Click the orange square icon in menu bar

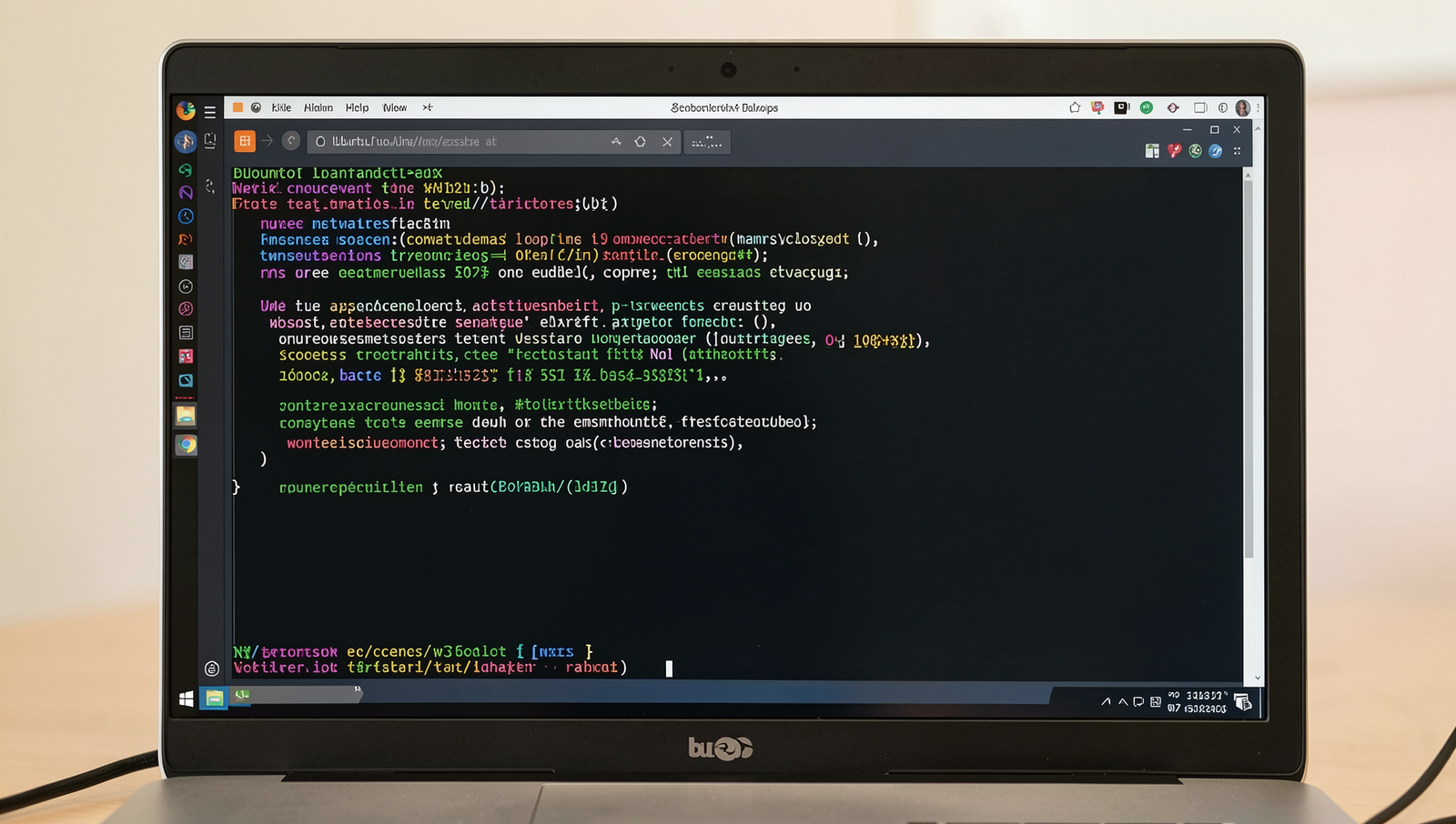(x=238, y=107)
